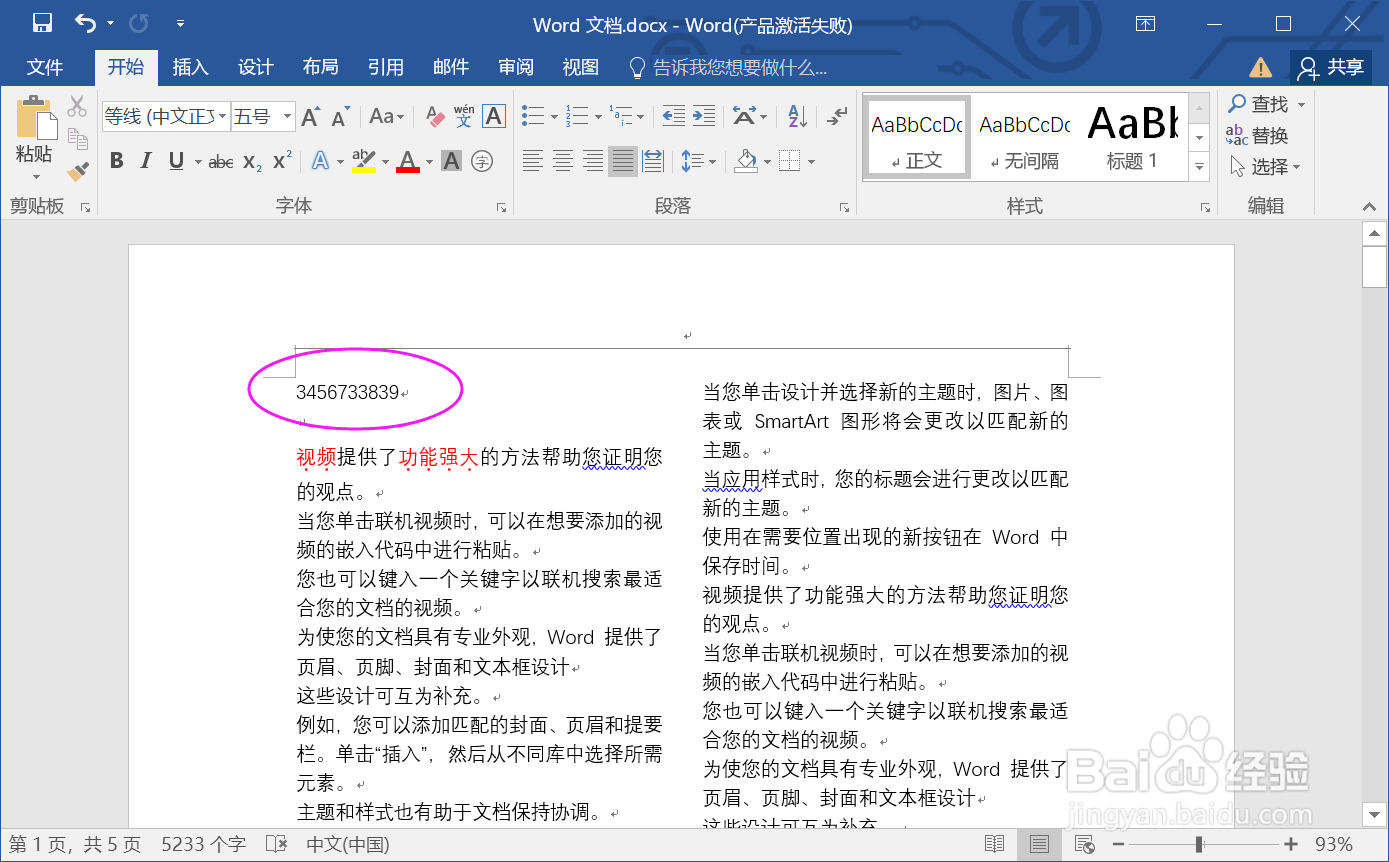Apply the 标题 1 style
This screenshot has width=1389, height=862.
pyautogui.click(x=1131, y=136)
